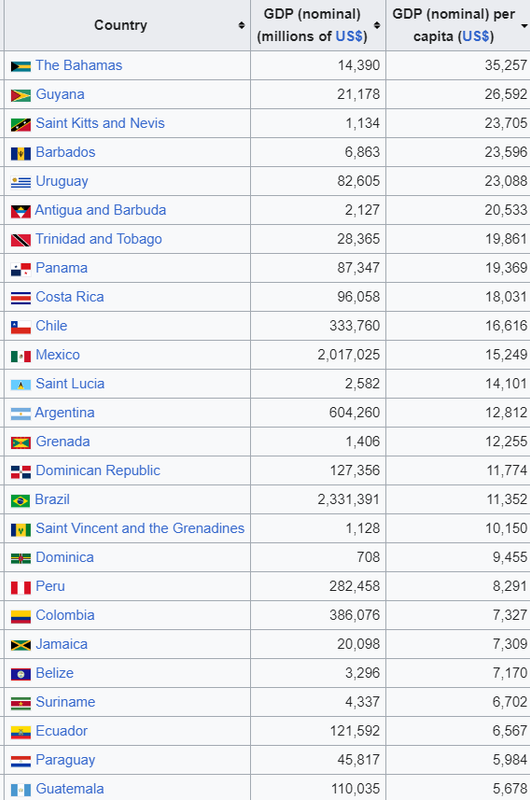Click the Ecuador flag icon

click(20, 732)
